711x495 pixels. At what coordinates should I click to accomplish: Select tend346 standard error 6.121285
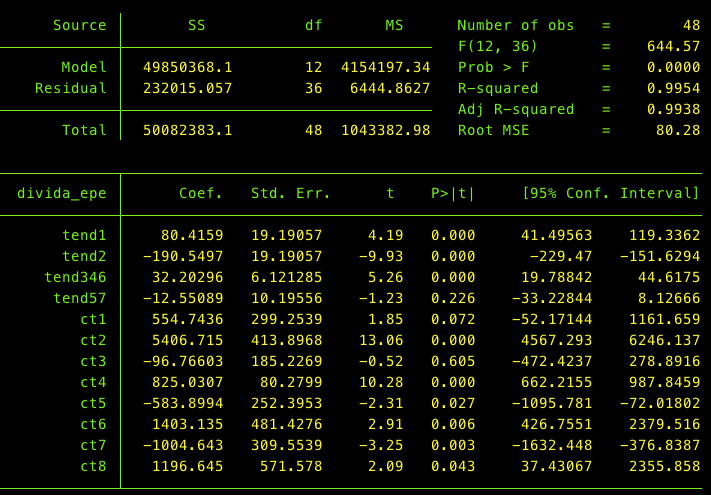(287, 277)
